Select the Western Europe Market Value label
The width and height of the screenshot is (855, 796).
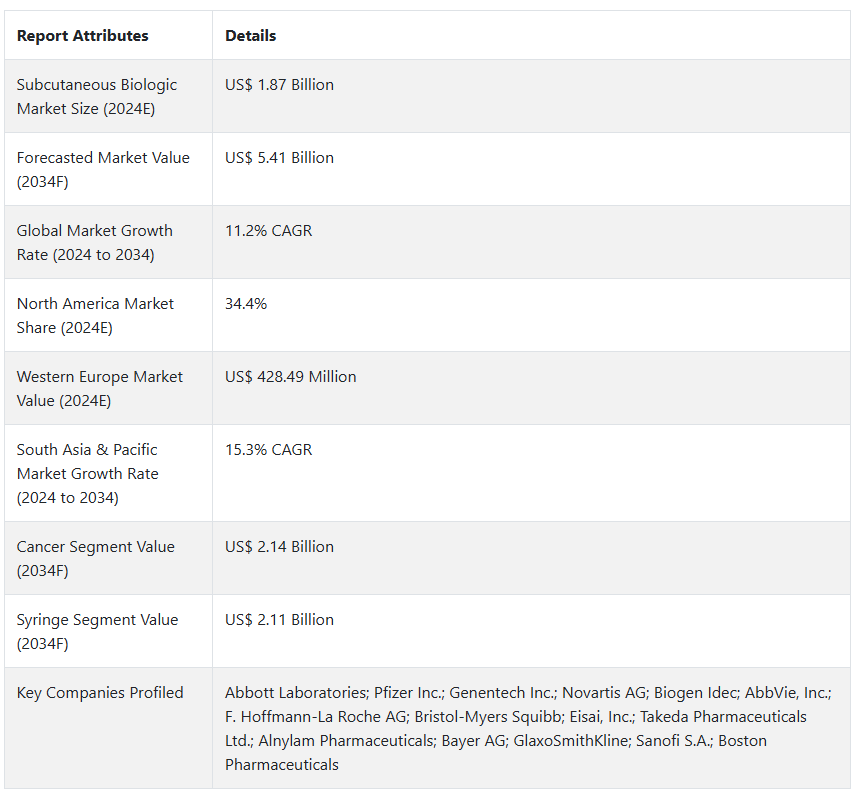point(100,389)
